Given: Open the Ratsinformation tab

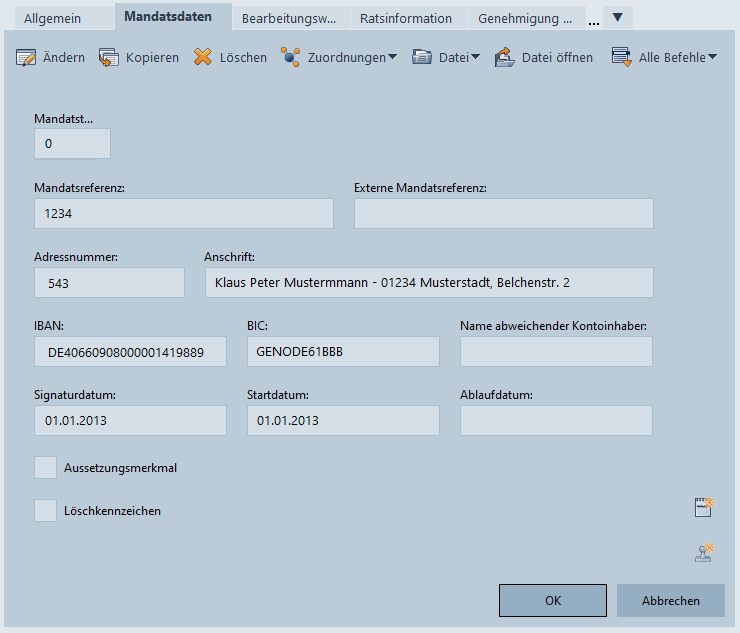Looking at the screenshot, I should tap(406, 18).
